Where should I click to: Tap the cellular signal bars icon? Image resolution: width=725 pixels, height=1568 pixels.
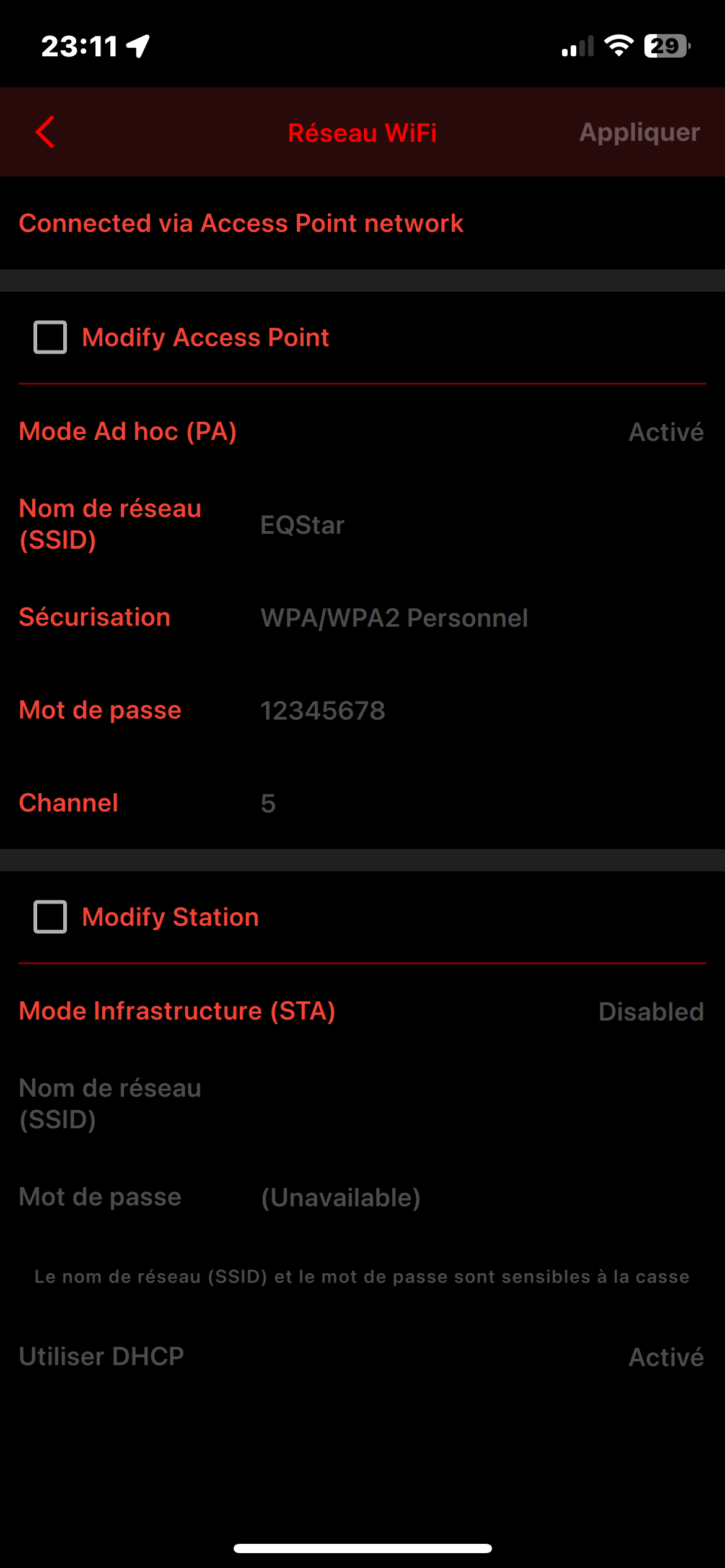[578, 46]
